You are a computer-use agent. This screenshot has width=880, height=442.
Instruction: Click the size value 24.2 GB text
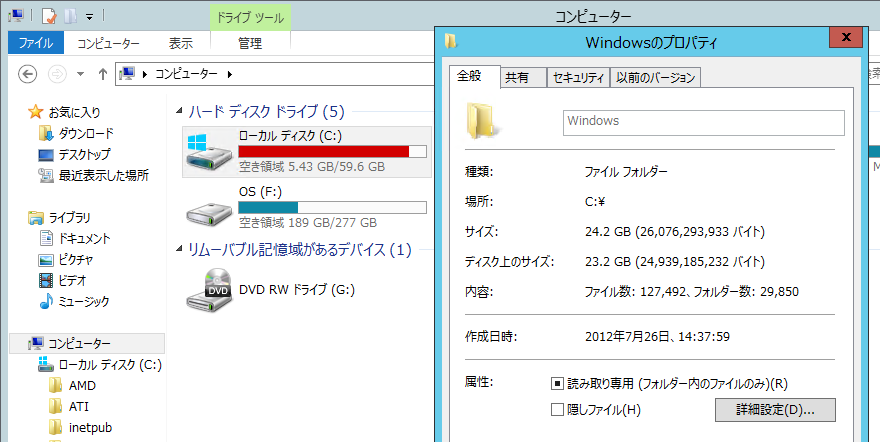click(675, 231)
